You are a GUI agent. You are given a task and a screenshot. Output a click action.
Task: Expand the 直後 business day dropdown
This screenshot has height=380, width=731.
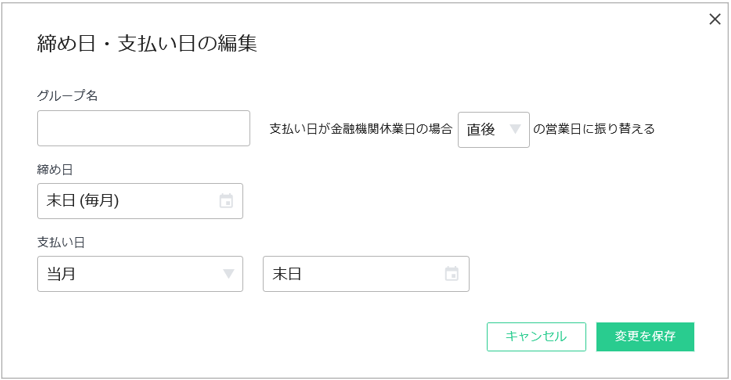494,130
